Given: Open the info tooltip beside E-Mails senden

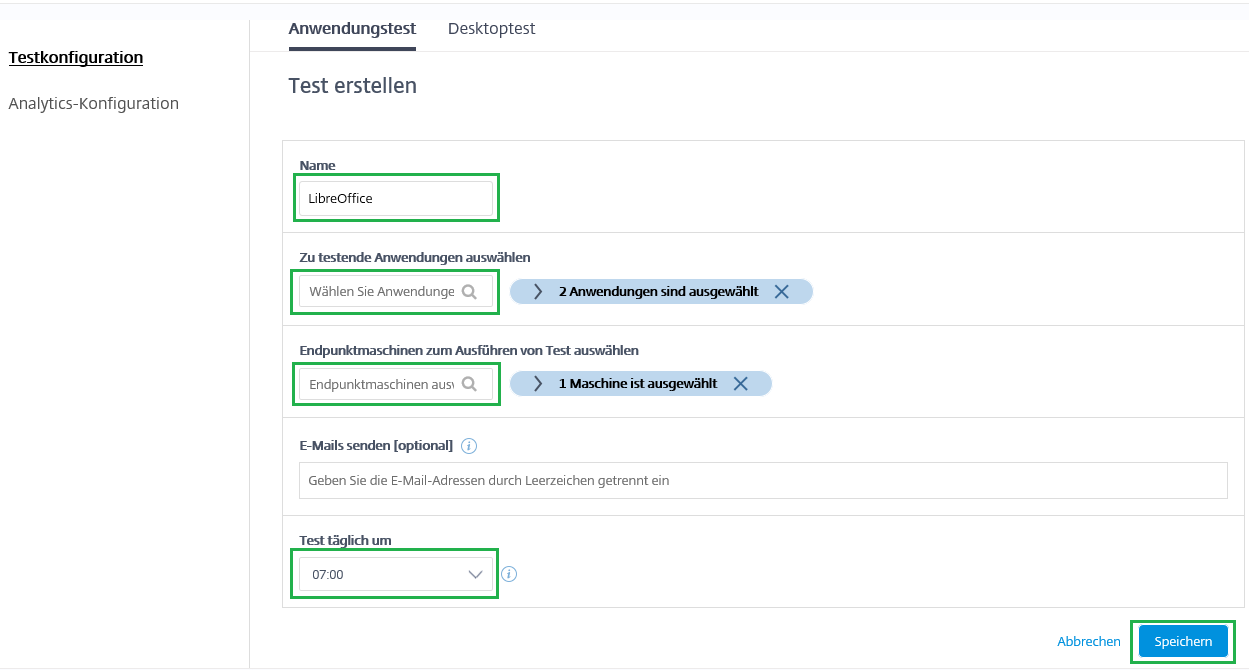Looking at the screenshot, I should [x=469, y=445].
